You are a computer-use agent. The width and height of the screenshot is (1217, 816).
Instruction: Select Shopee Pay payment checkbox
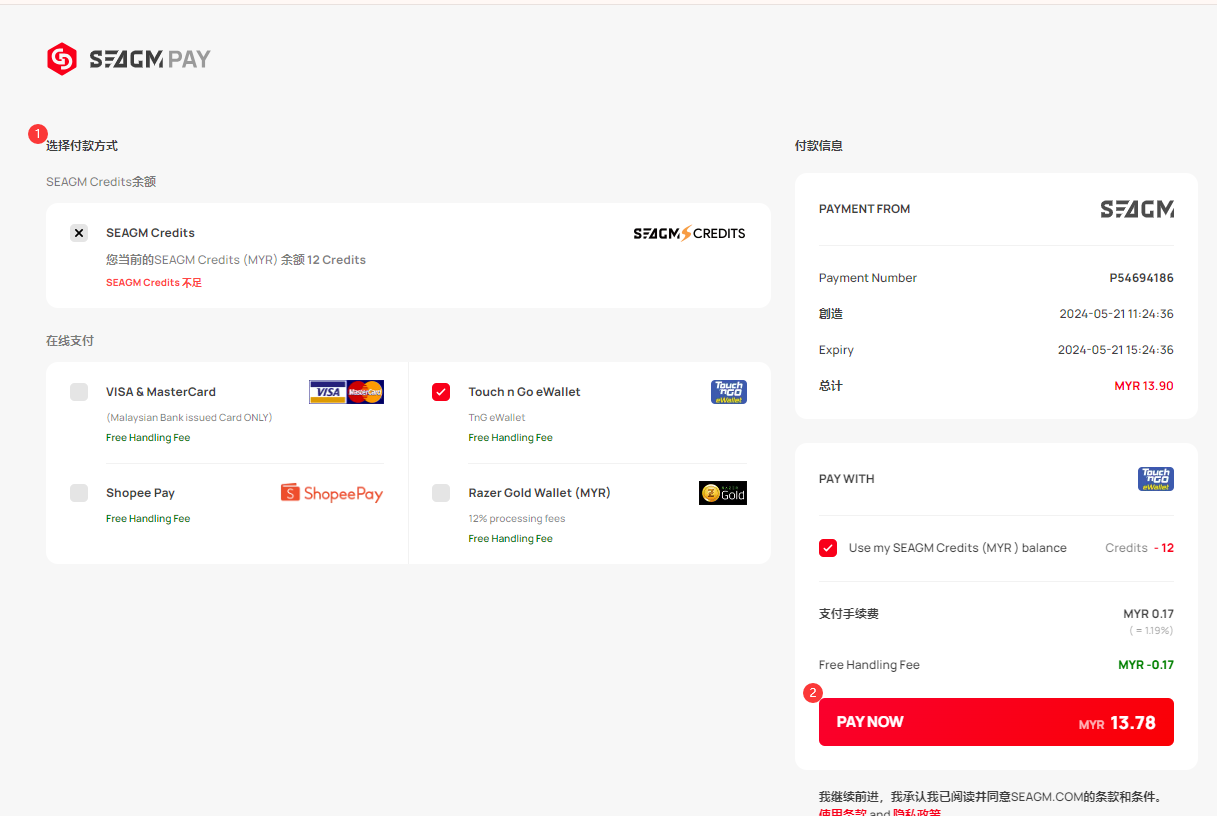tap(79, 493)
